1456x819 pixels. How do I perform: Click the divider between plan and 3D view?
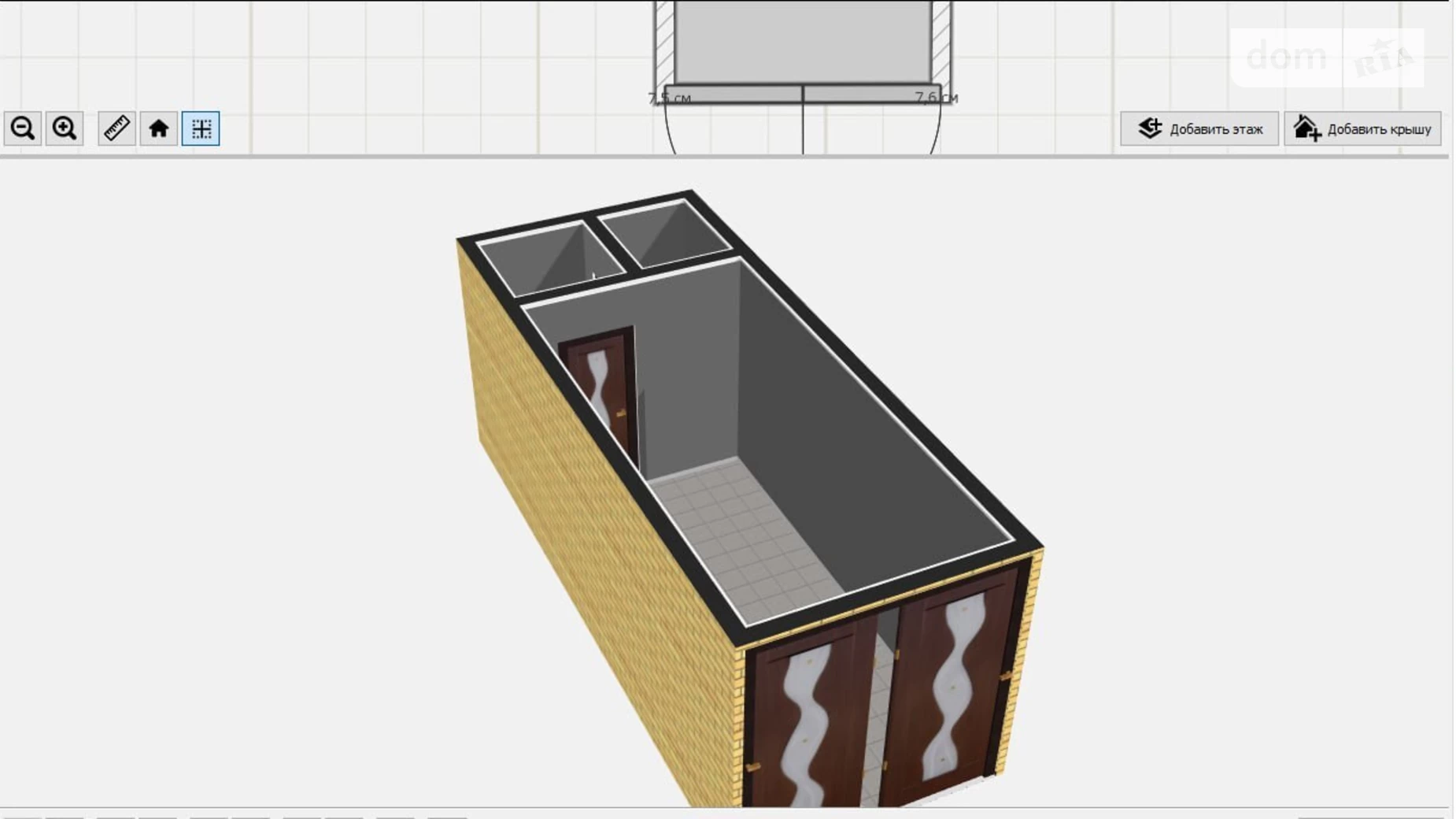pyautogui.click(x=724, y=157)
